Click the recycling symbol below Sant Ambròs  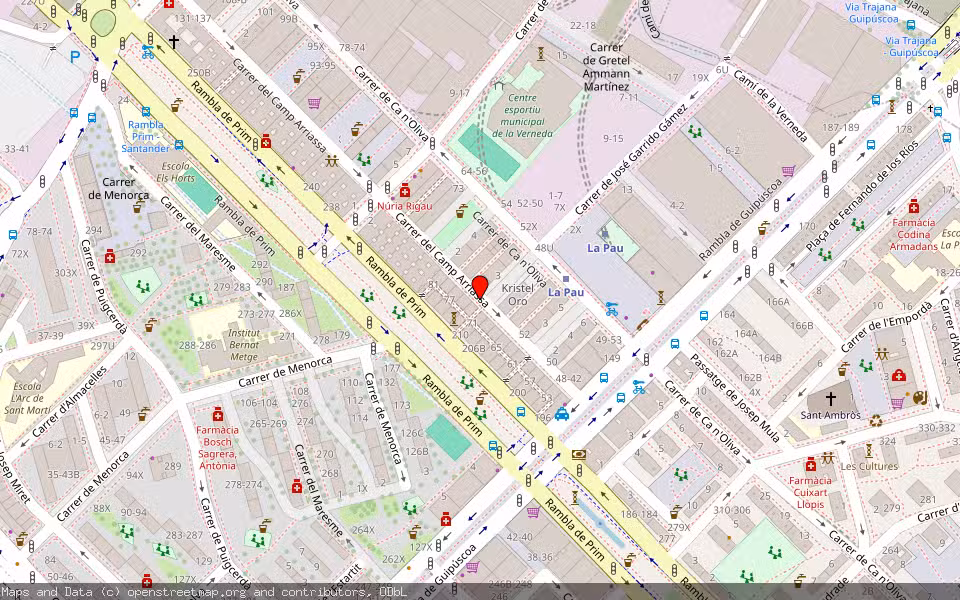click(x=876, y=421)
